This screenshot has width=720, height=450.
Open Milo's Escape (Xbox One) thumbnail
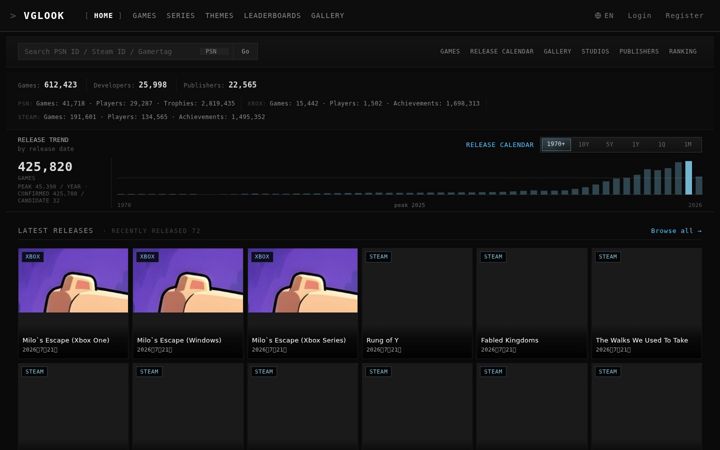tap(73, 281)
